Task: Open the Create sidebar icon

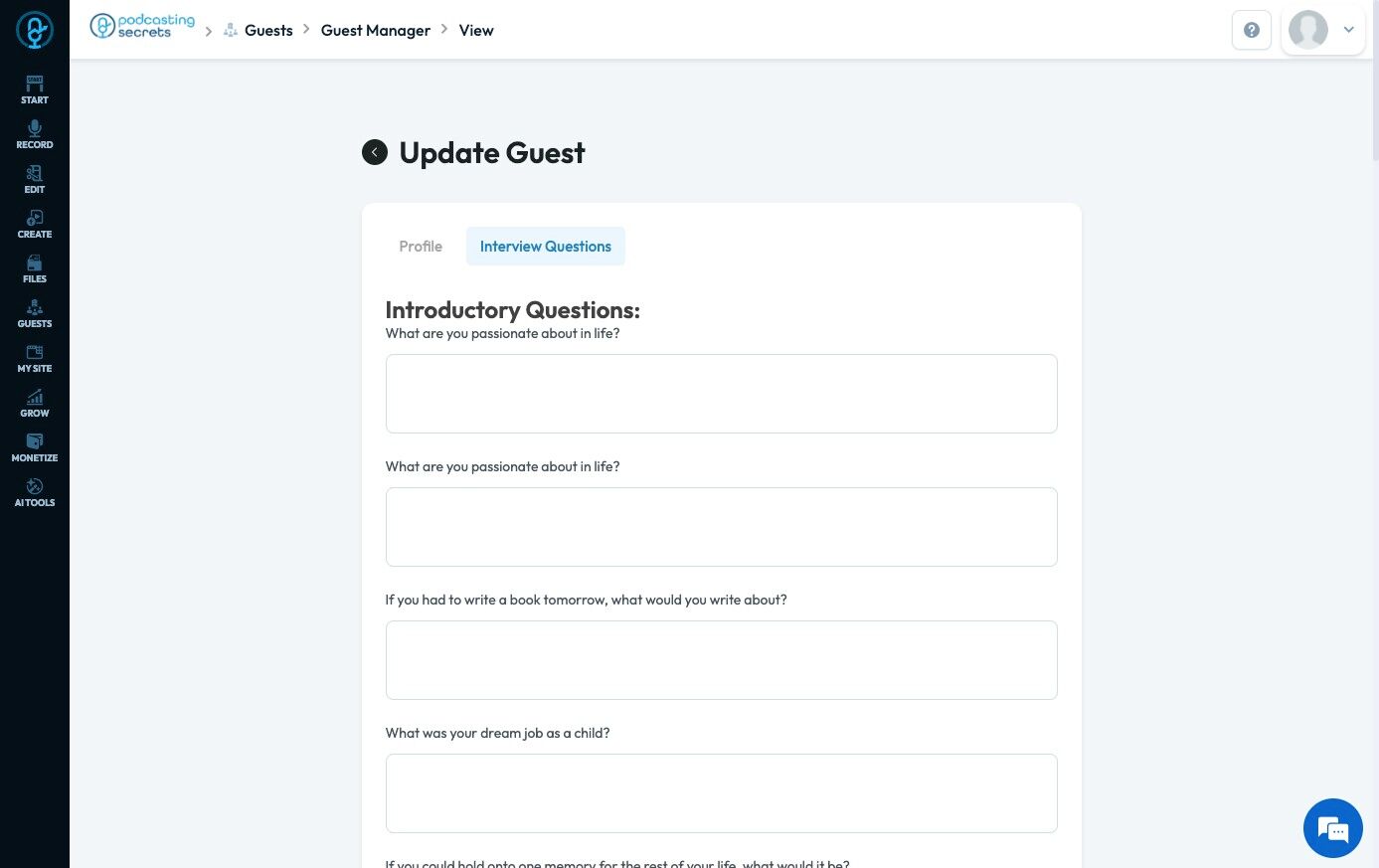Action: [35, 218]
